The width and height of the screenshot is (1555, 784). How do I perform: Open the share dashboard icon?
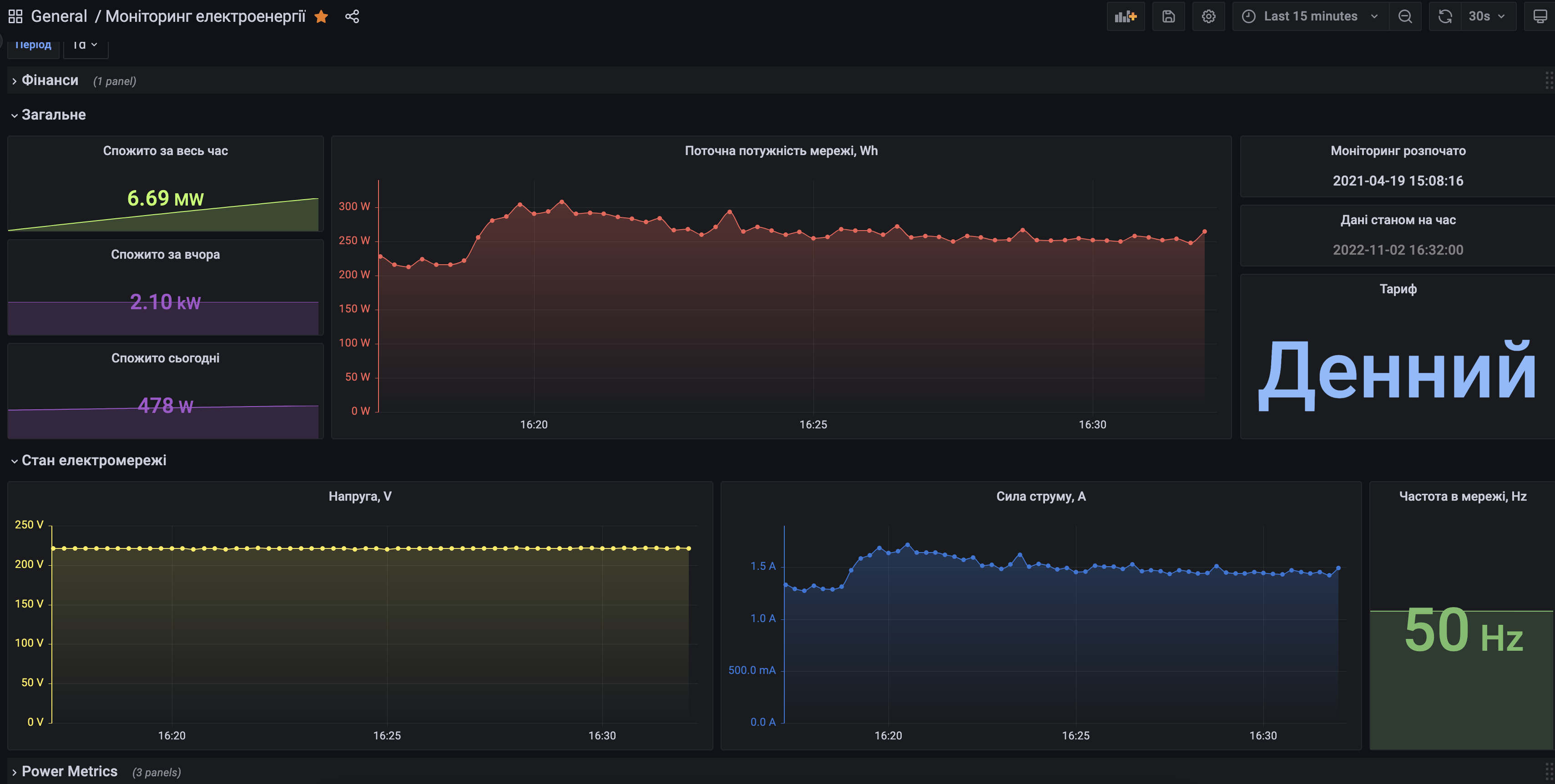click(x=352, y=16)
